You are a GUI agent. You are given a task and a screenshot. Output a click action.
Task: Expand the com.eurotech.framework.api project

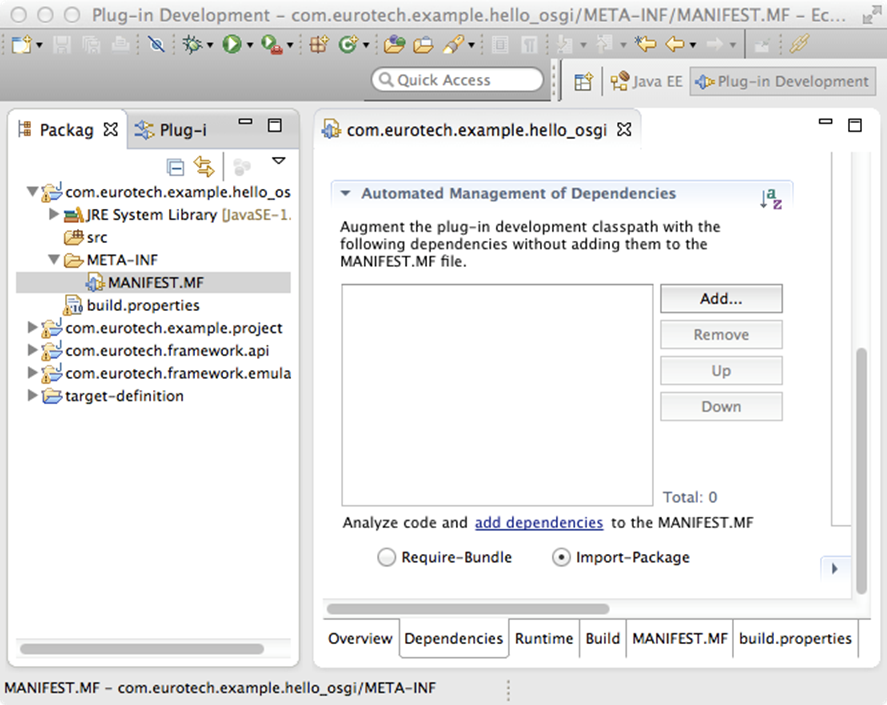click(x=32, y=350)
